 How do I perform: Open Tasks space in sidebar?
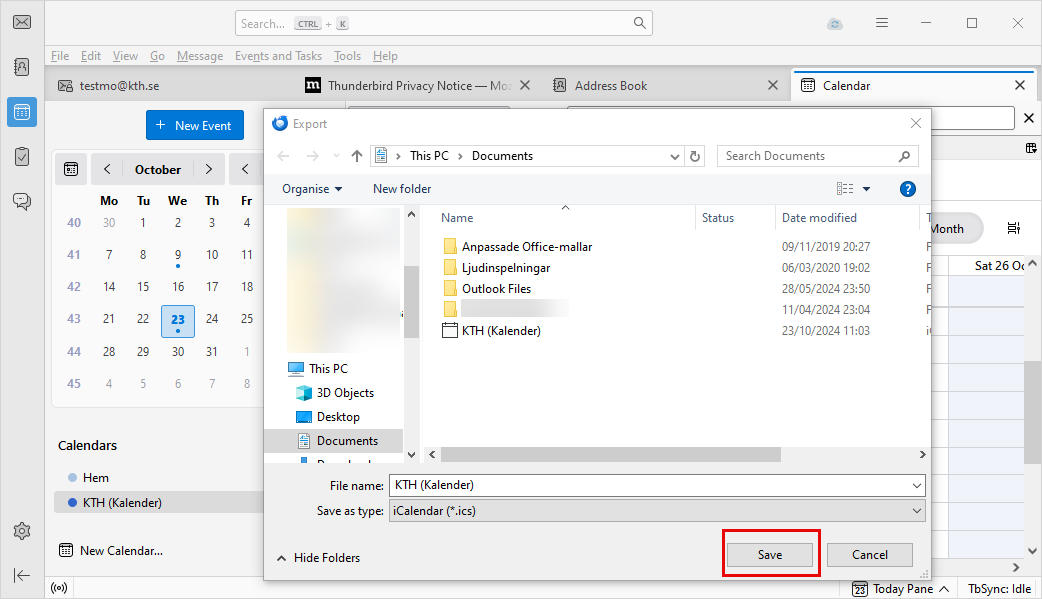coord(22,156)
